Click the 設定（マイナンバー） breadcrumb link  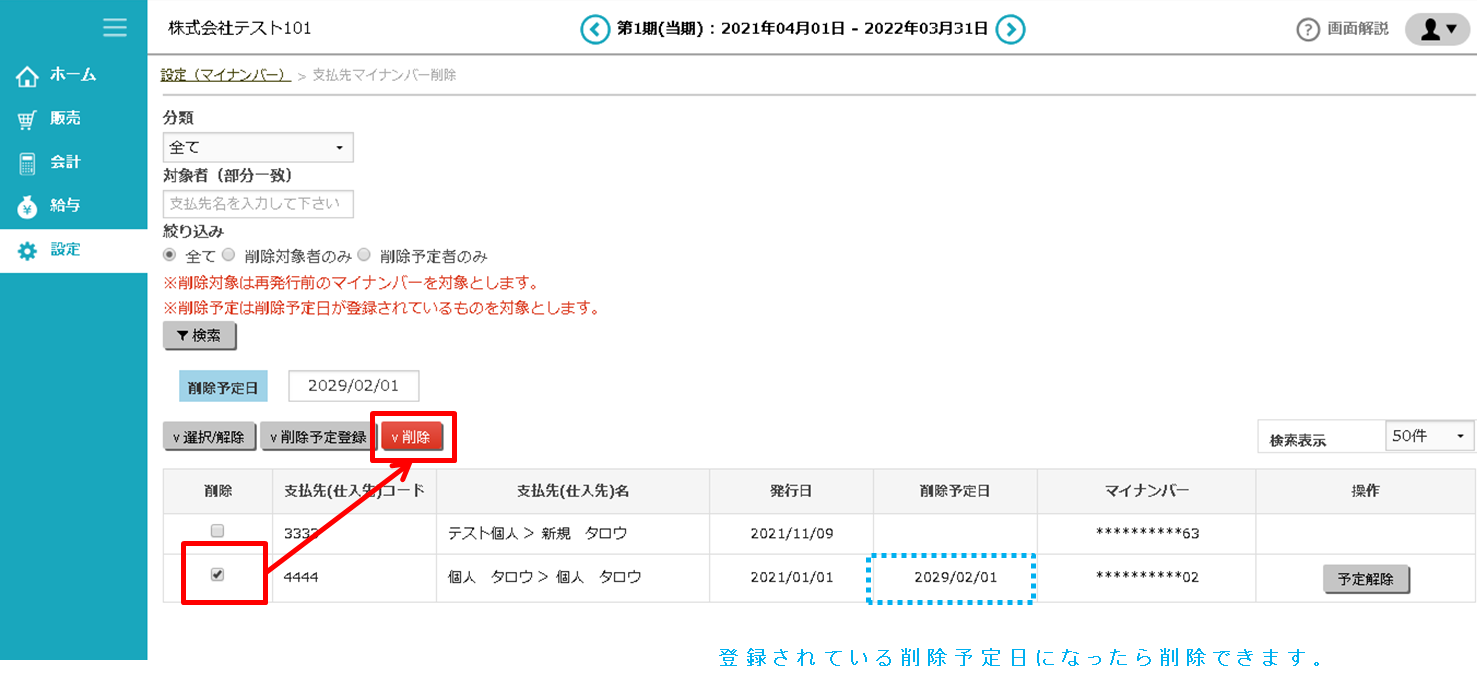pos(225,75)
